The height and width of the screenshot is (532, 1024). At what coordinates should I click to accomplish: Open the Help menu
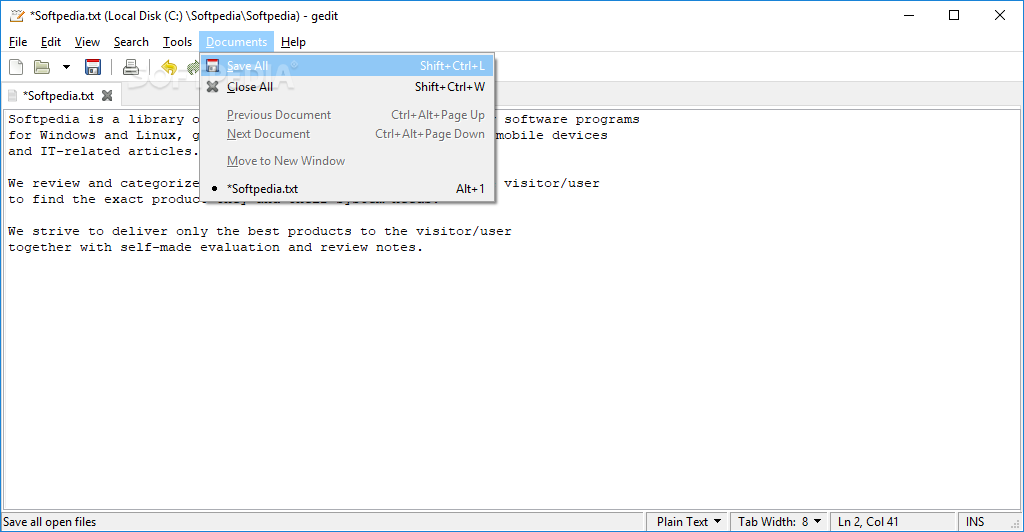293,42
